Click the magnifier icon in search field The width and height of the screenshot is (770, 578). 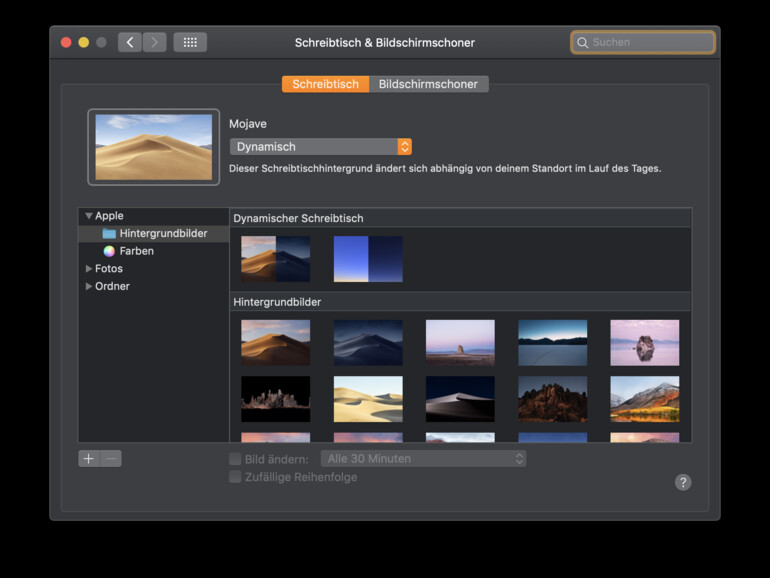582,43
